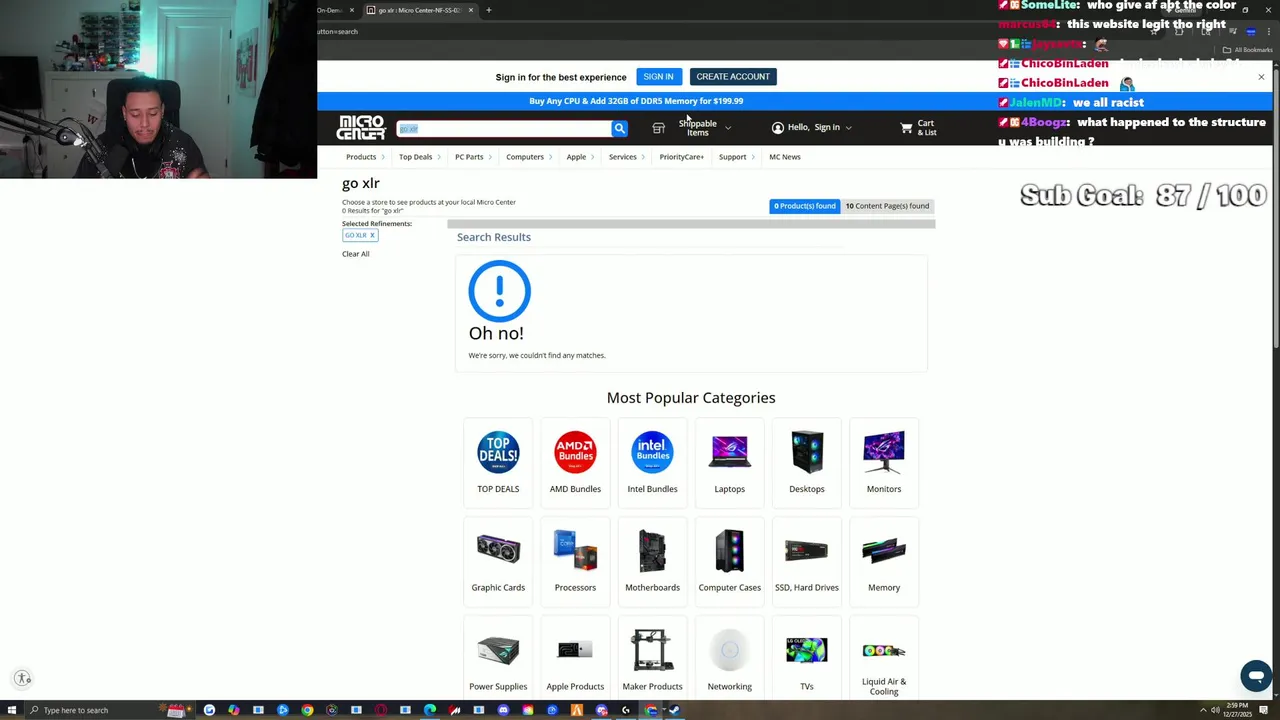
Task: Expand the Products menu
Action: [365, 157]
